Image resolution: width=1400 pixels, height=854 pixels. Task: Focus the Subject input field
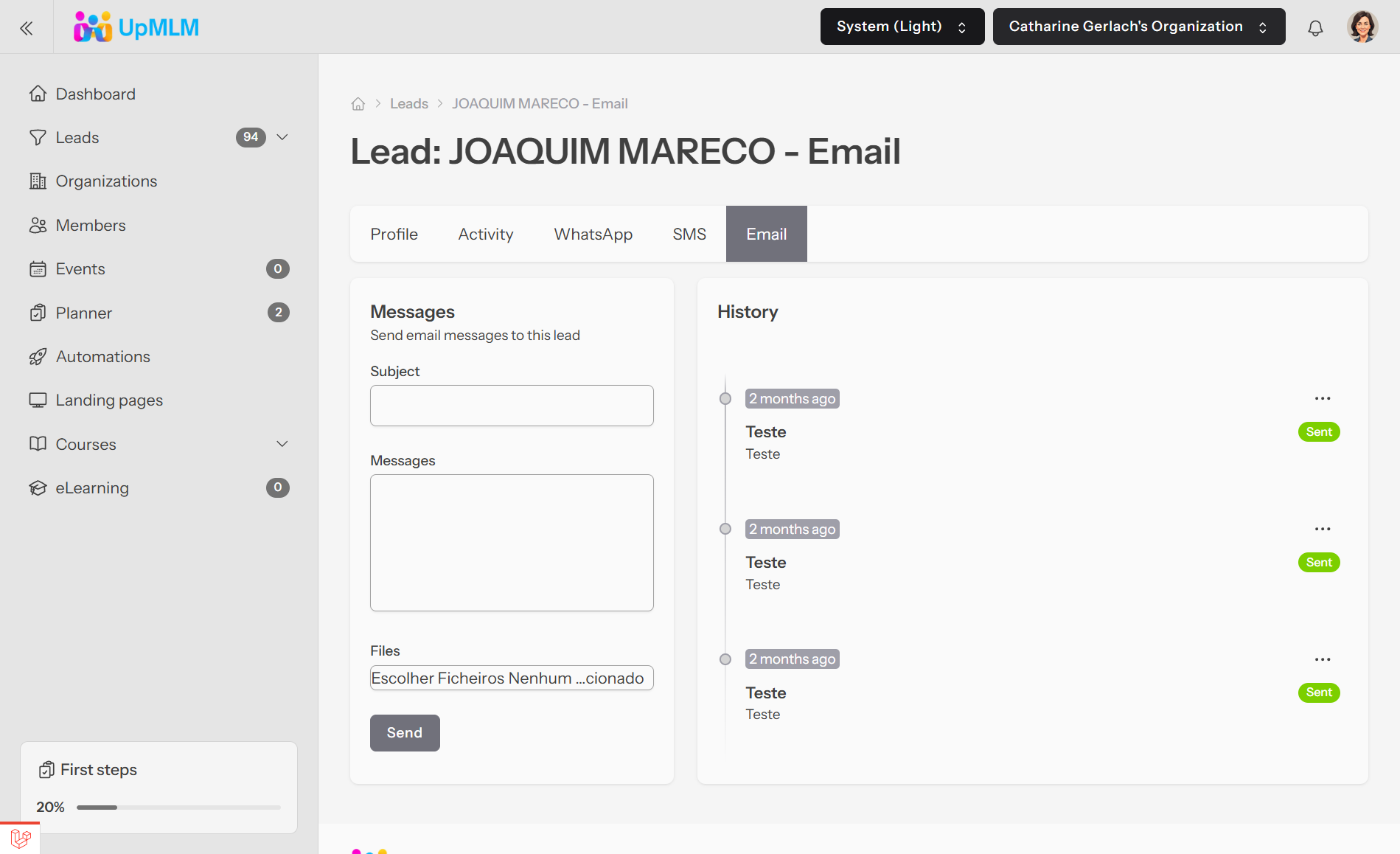coord(512,406)
